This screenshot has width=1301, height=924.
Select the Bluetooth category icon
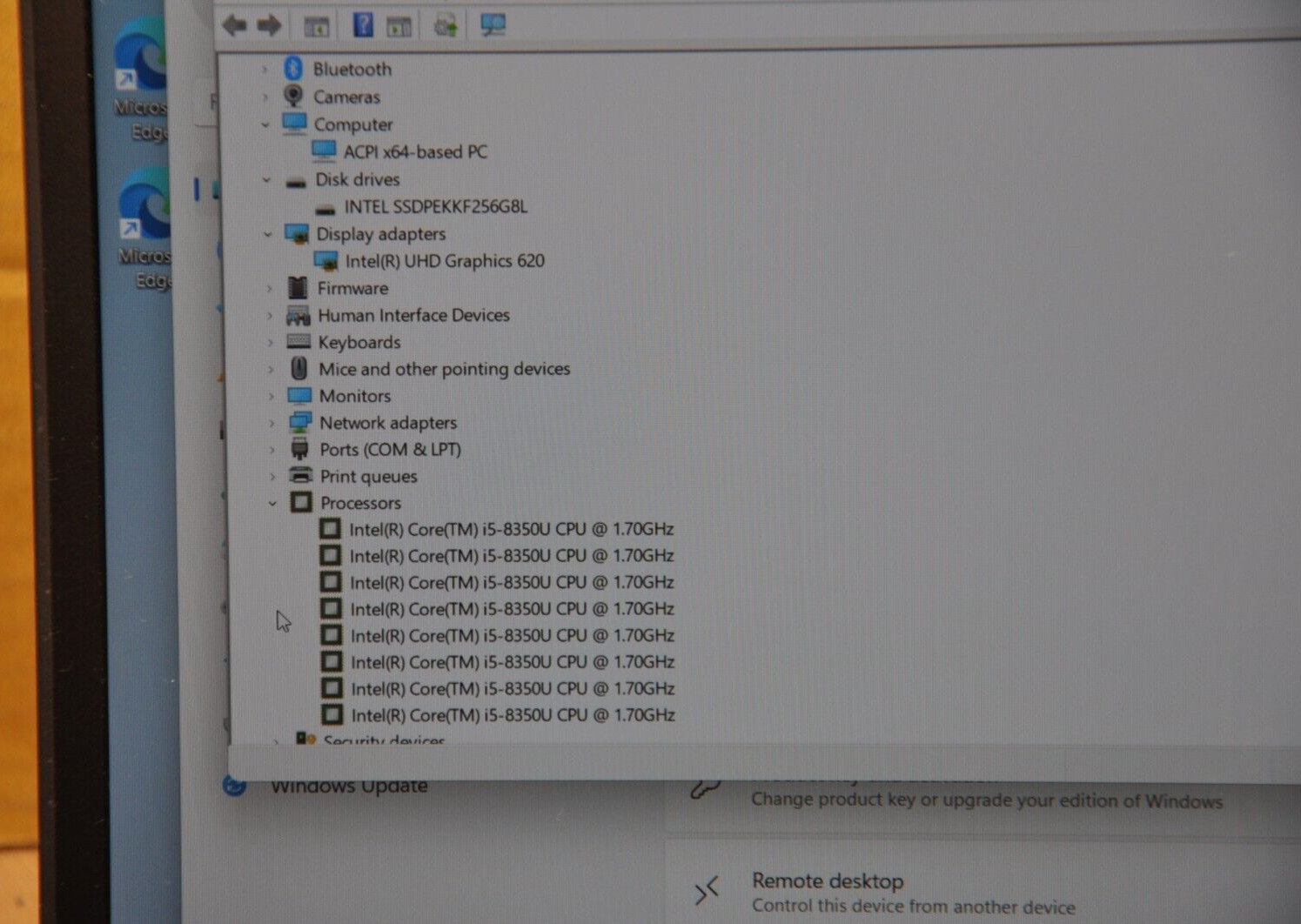tap(293, 68)
